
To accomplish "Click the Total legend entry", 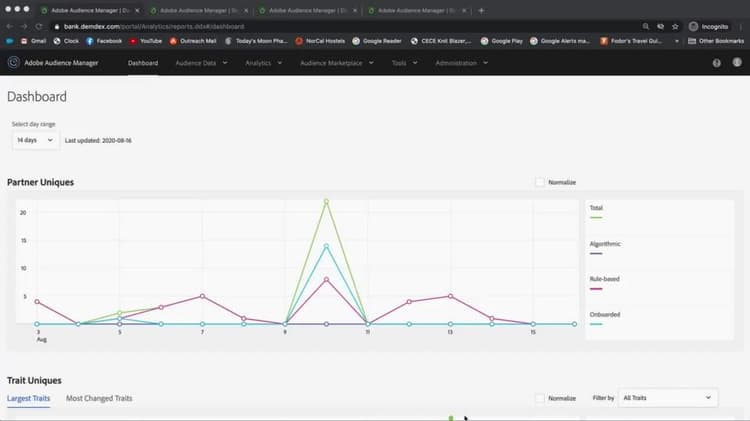I will (596, 212).
